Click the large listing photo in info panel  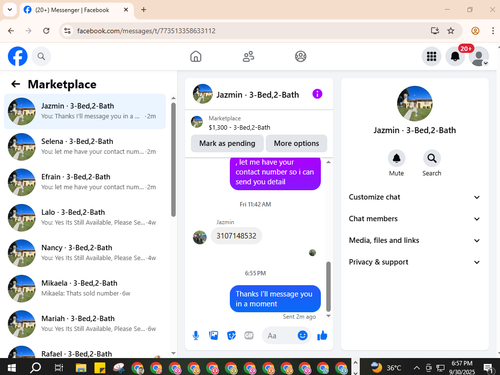pos(415,103)
